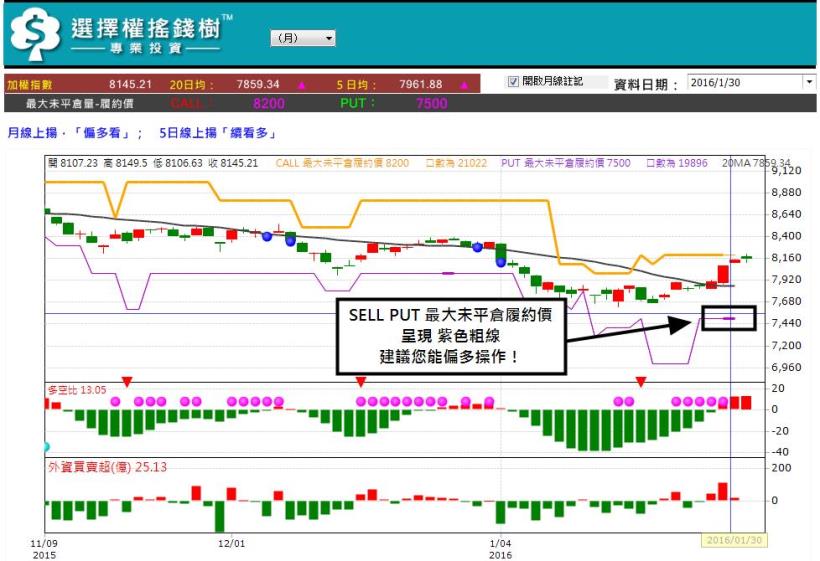Open the (月) period dropdown
The image size is (820, 561).
pos(303,38)
